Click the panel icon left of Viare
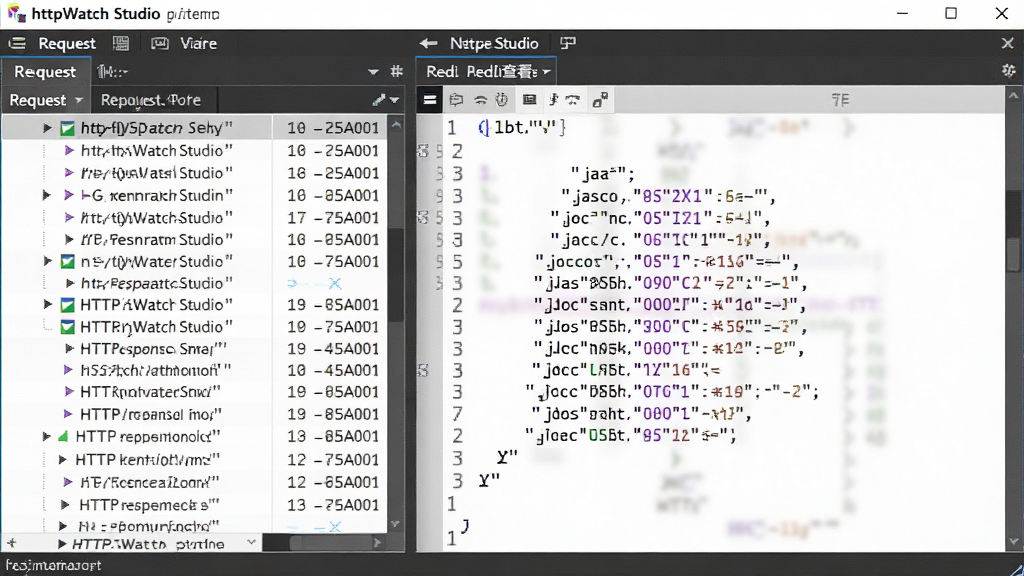 pos(159,44)
